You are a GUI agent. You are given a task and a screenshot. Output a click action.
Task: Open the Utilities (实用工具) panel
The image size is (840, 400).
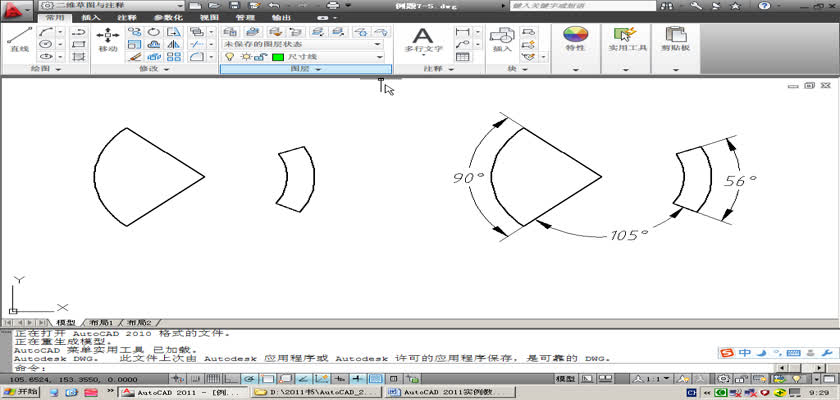pyautogui.click(x=626, y=40)
